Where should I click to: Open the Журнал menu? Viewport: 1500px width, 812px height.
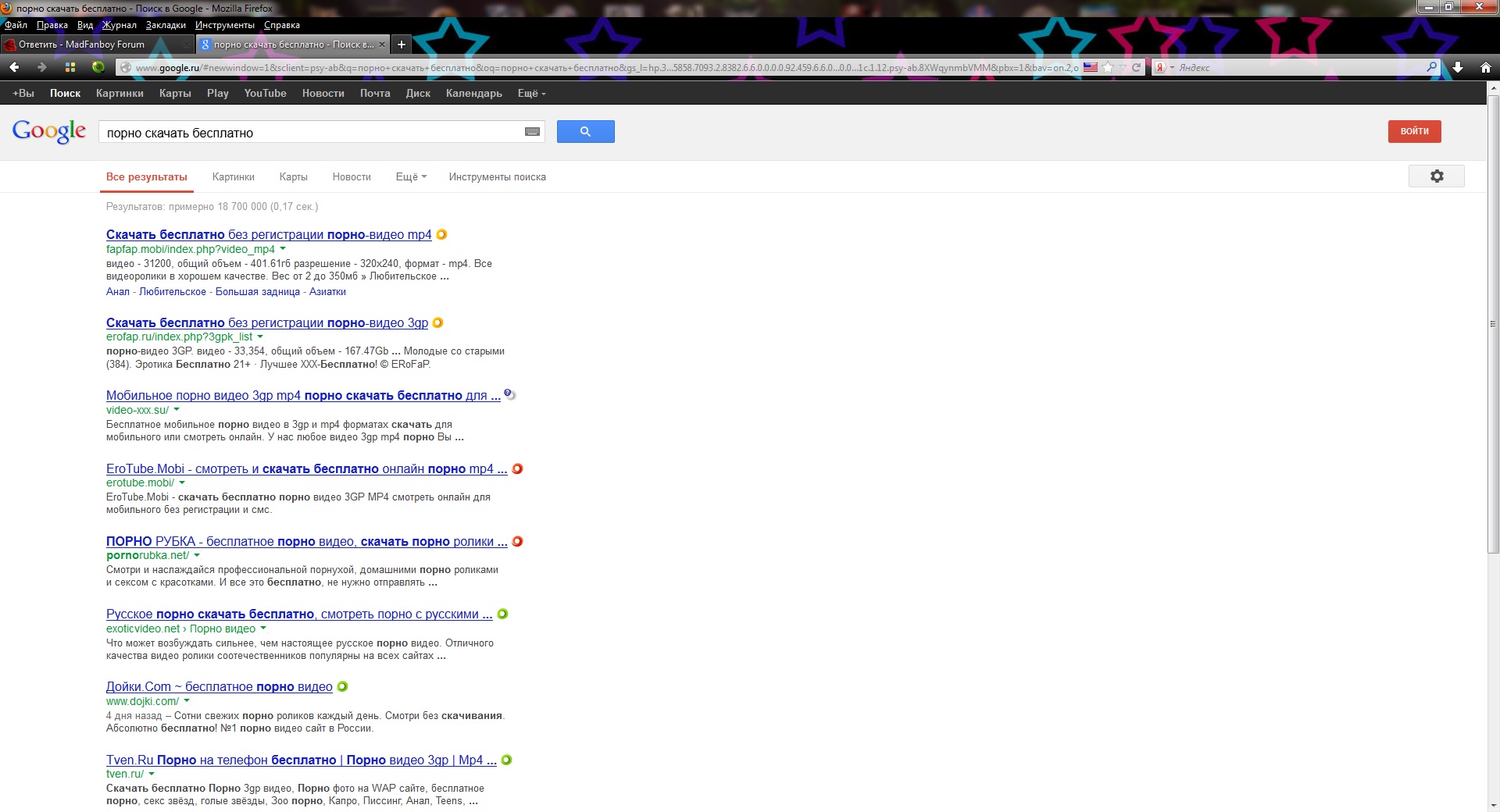[x=120, y=25]
